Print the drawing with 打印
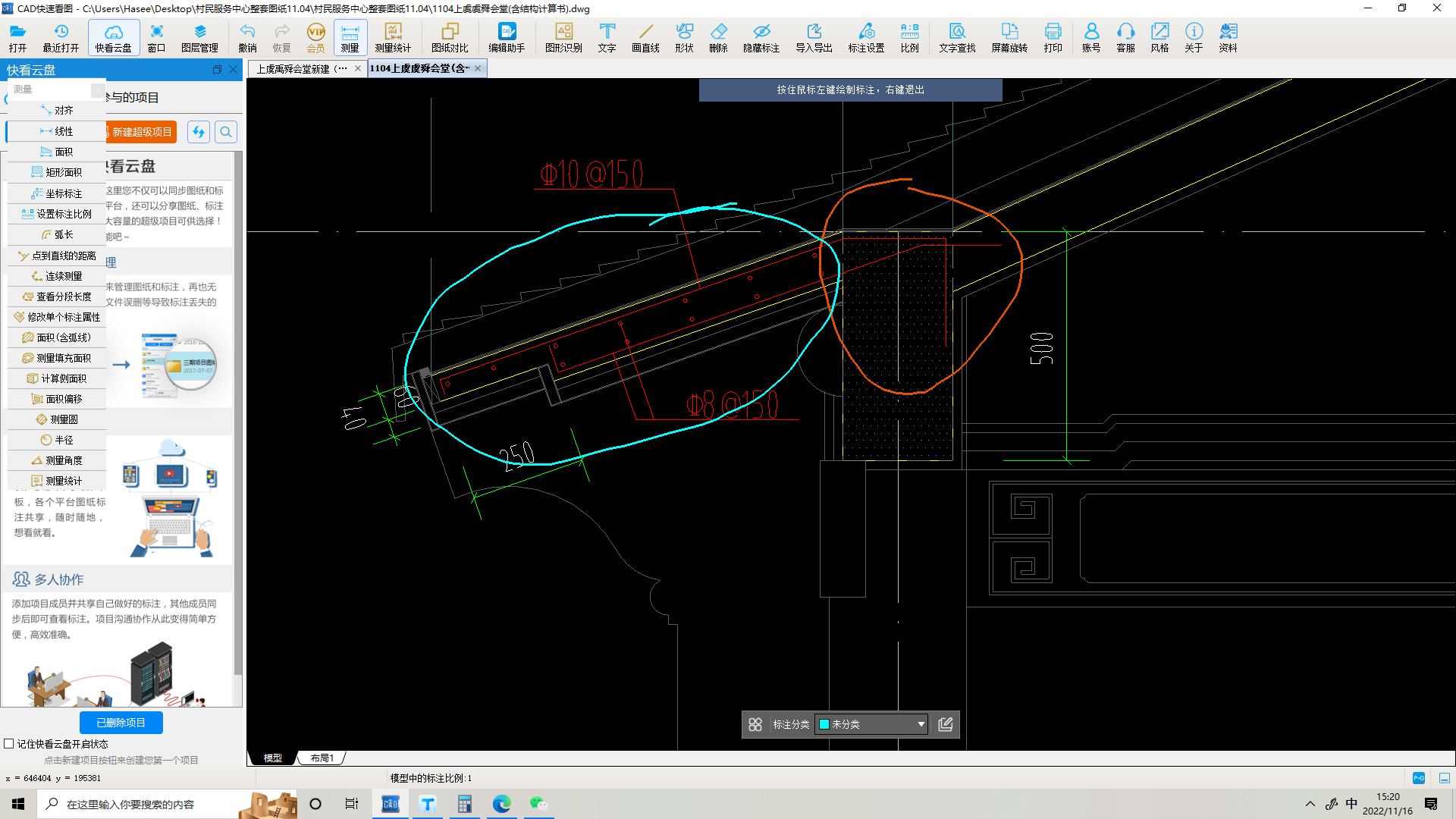 pos(1053,37)
